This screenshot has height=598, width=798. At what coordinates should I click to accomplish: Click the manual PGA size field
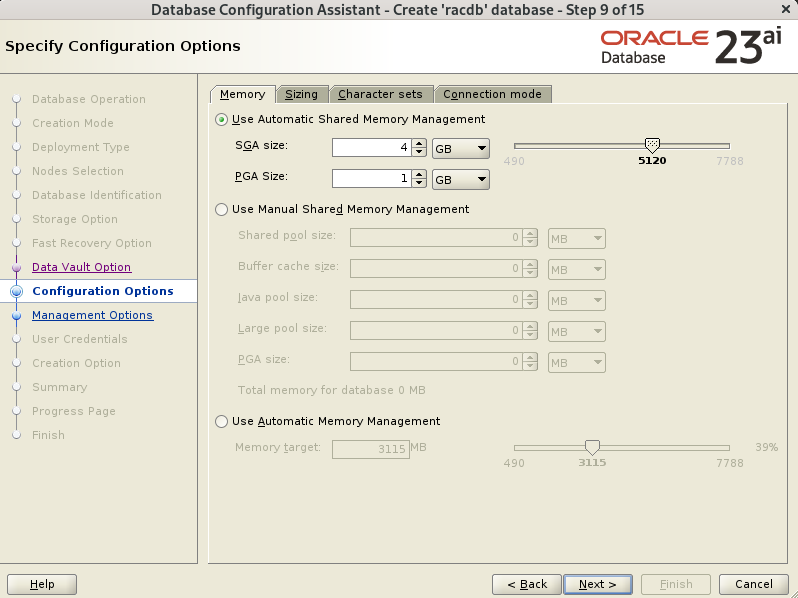click(x=436, y=362)
